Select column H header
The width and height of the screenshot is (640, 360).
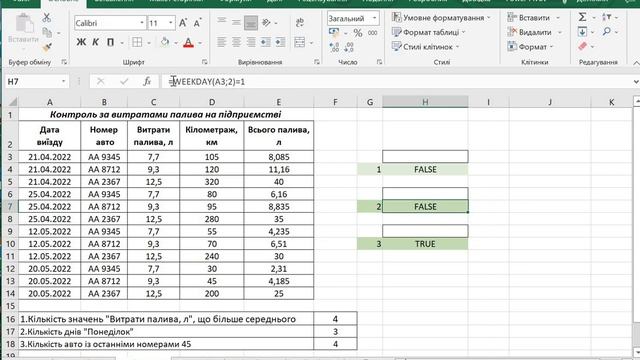pyautogui.click(x=425, y=102)
